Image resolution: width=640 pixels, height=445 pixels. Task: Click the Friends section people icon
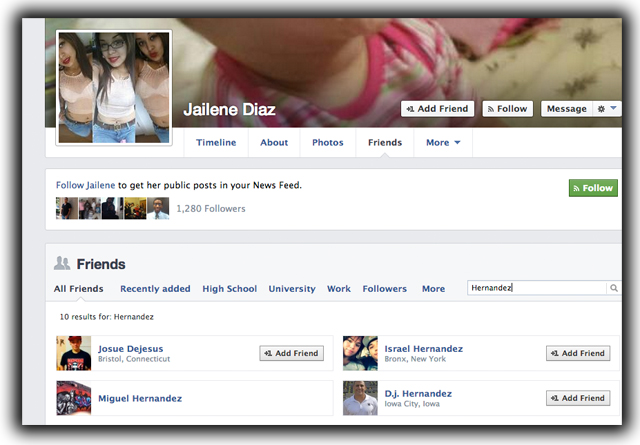tap(62, 264)
